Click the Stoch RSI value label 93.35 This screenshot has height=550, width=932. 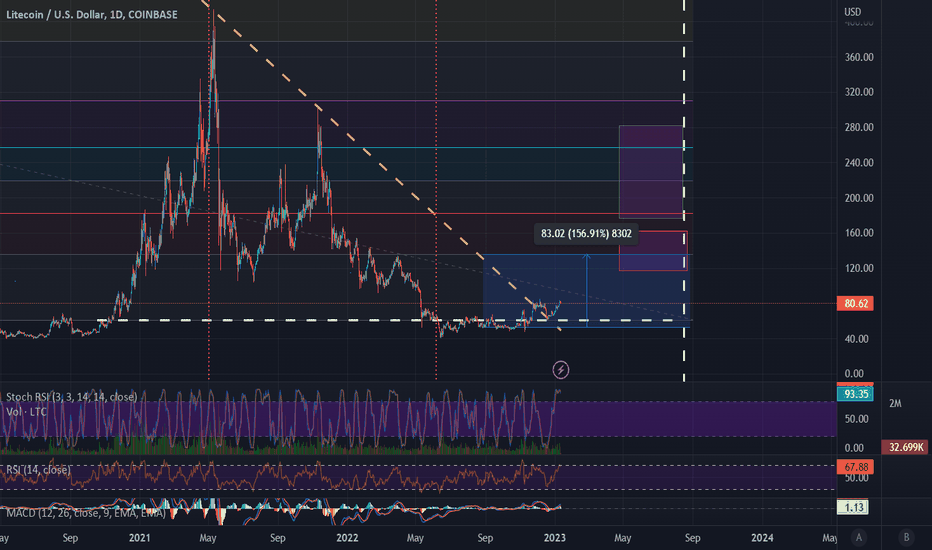pos(855,394)
